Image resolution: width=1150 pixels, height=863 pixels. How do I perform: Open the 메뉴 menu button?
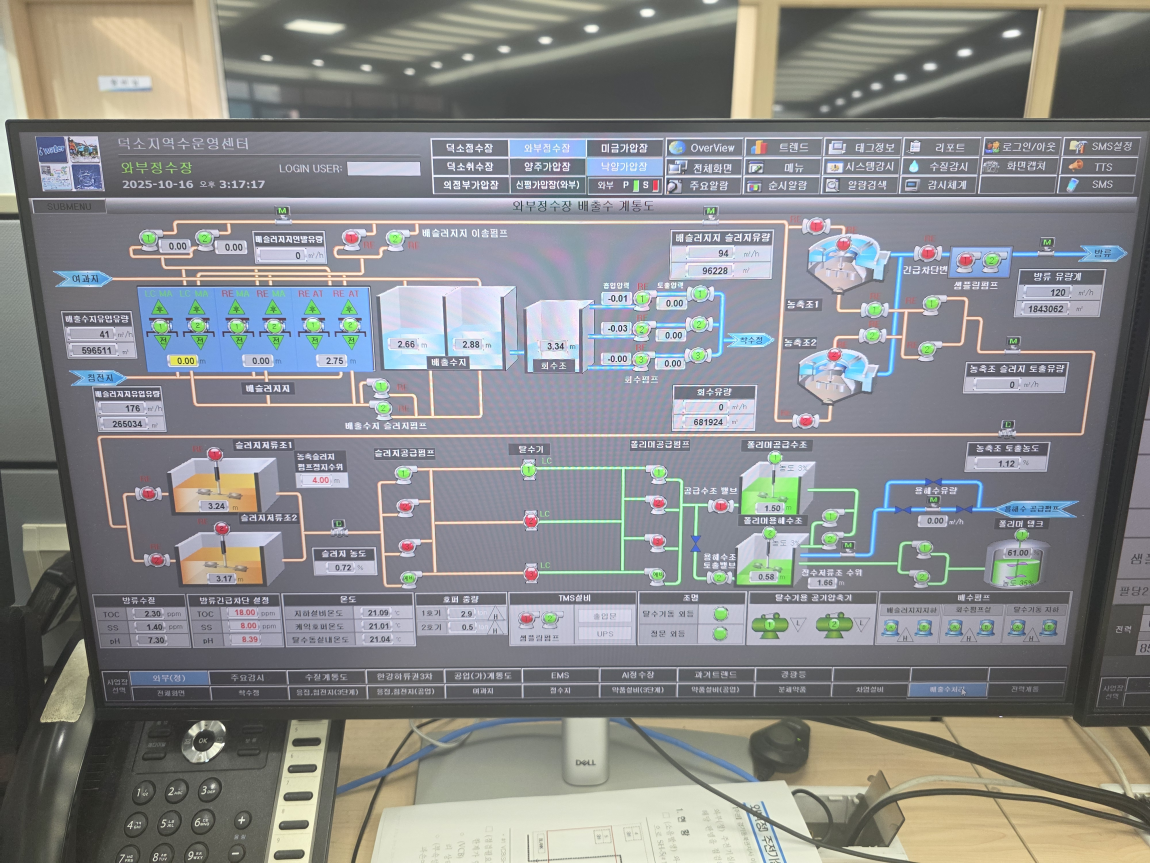click(x=783, y=167)
